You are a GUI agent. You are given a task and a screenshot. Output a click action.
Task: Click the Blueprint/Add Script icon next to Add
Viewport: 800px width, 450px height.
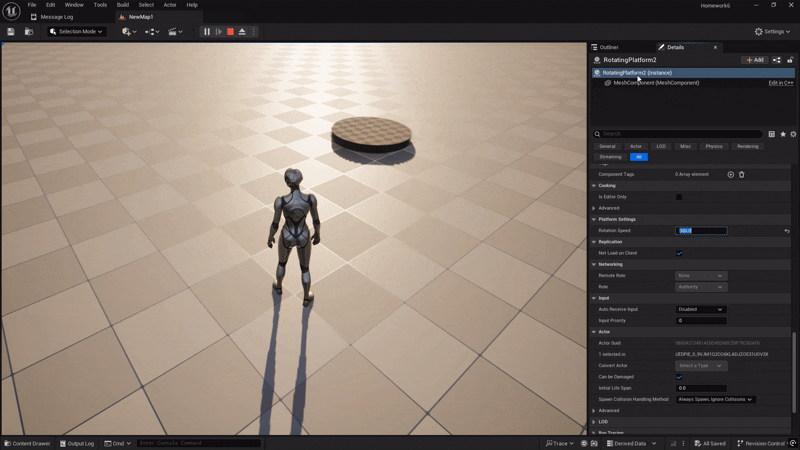point(777,60)
